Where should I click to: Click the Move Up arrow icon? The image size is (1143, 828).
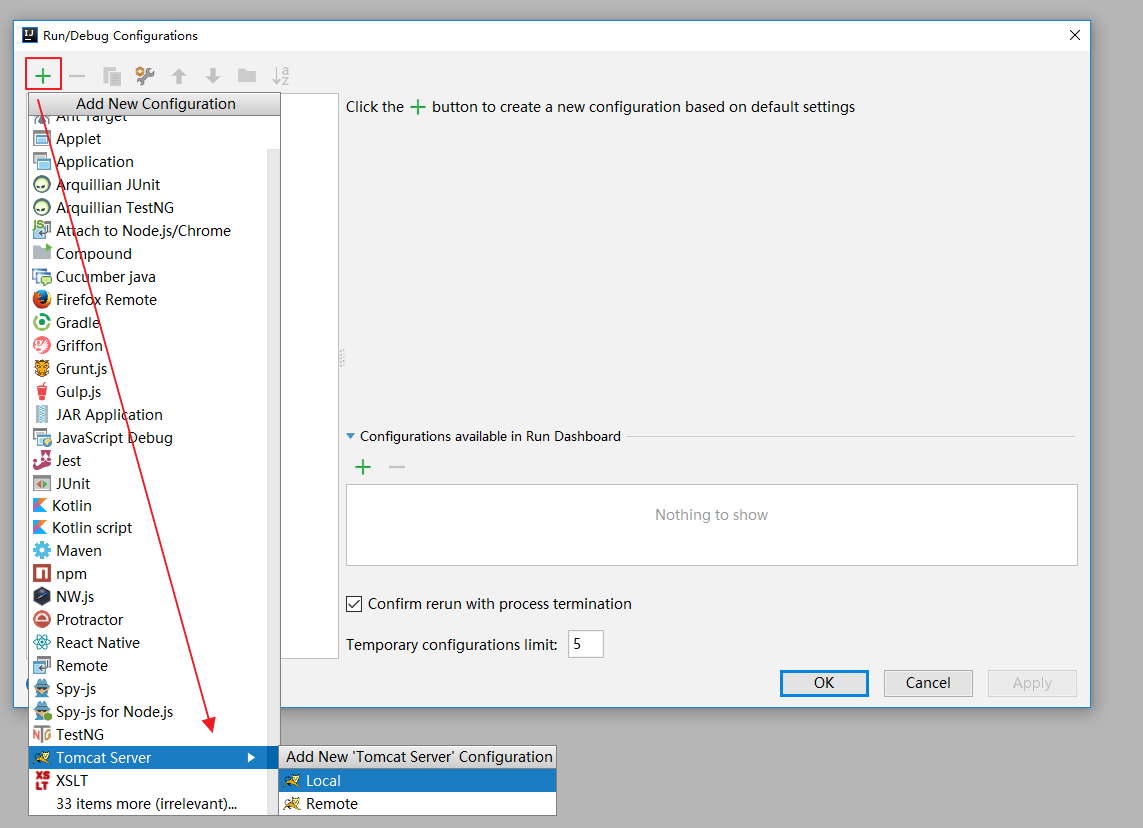tap(179, 76)
